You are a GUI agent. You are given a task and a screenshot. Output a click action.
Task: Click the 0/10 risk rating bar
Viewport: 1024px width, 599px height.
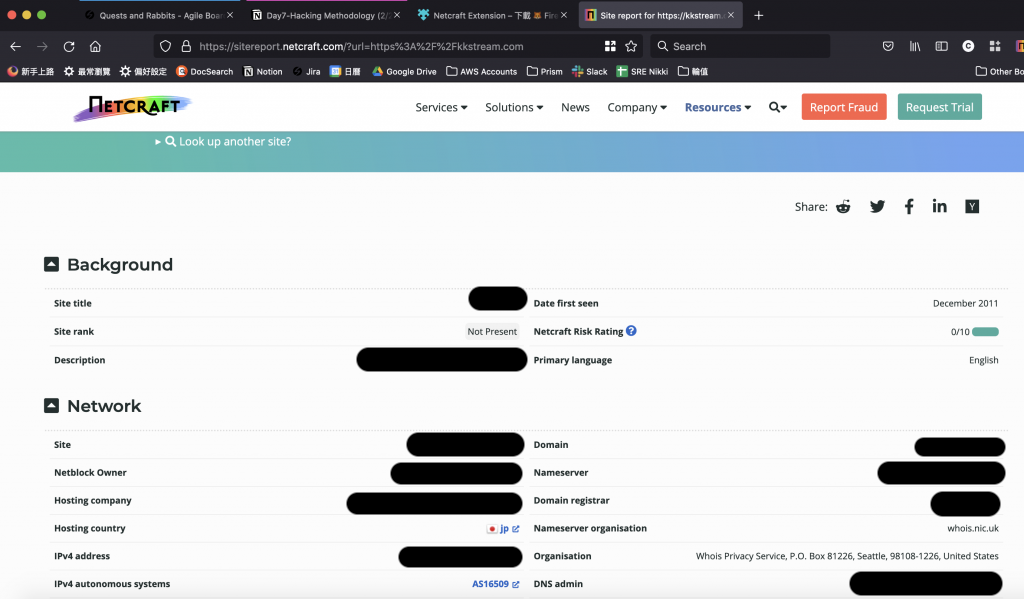(985, 332)
